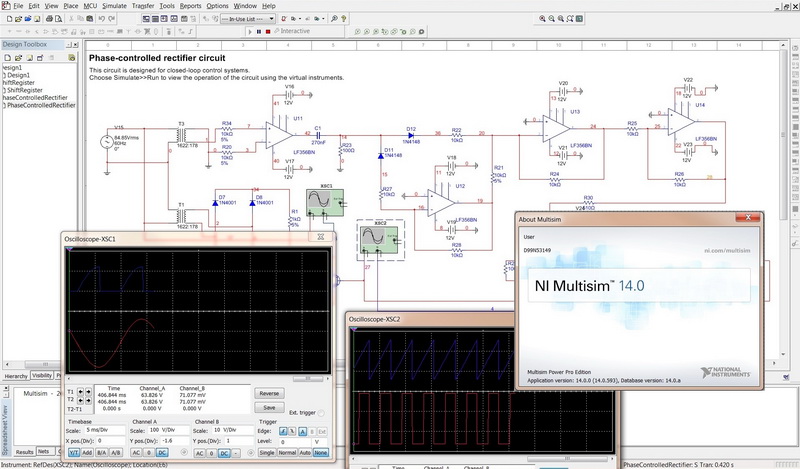Click Channel A Scale field showing 100 V/Div
The image size is (800, 469).
[168, 430]
